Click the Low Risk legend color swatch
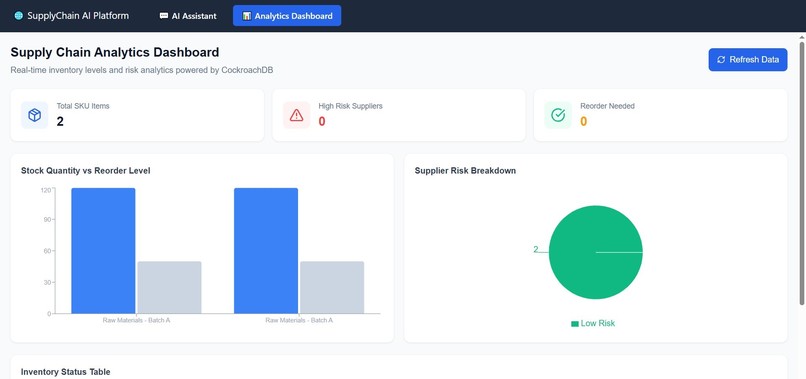806x379 pixels. (x=575, y=324)
